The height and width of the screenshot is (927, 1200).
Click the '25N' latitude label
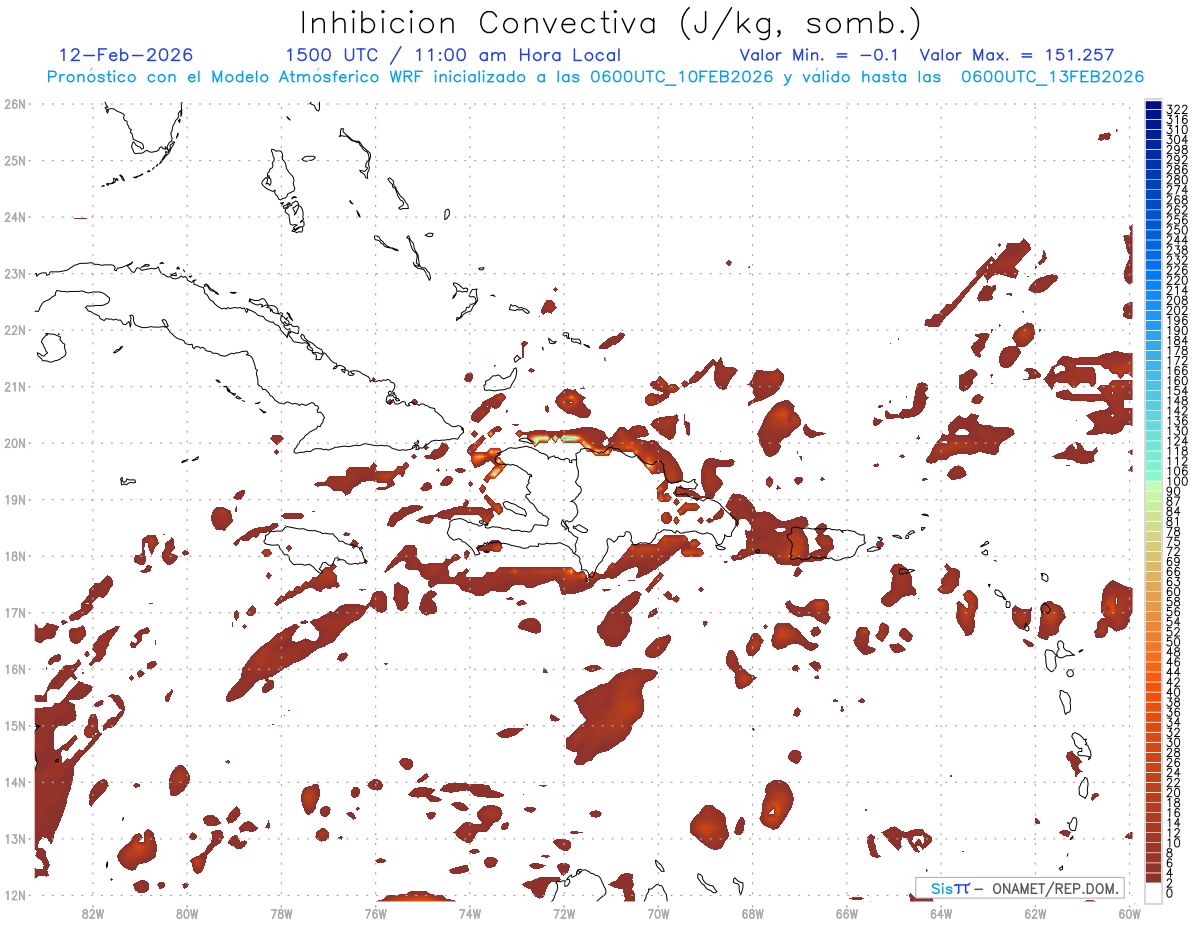[x=15, y=160]
